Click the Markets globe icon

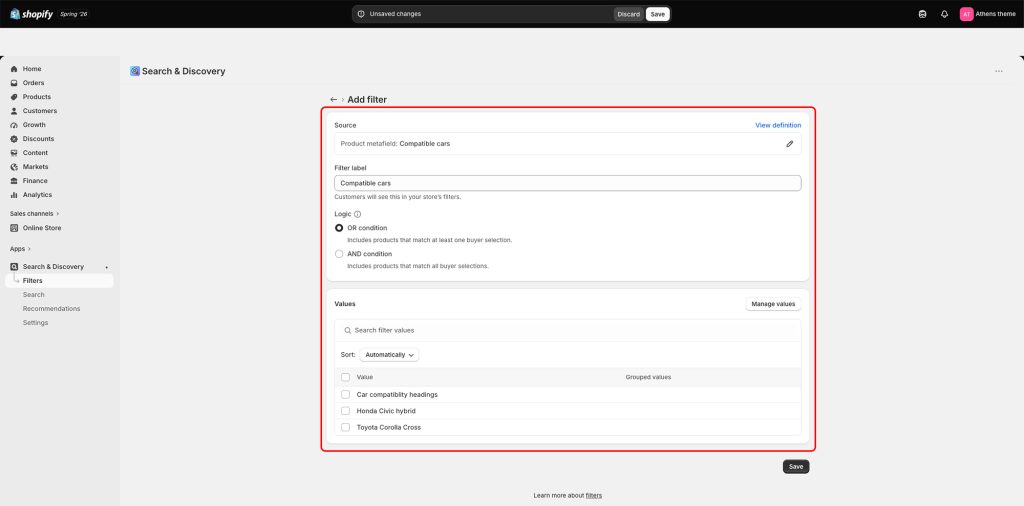tap(14, 167)
